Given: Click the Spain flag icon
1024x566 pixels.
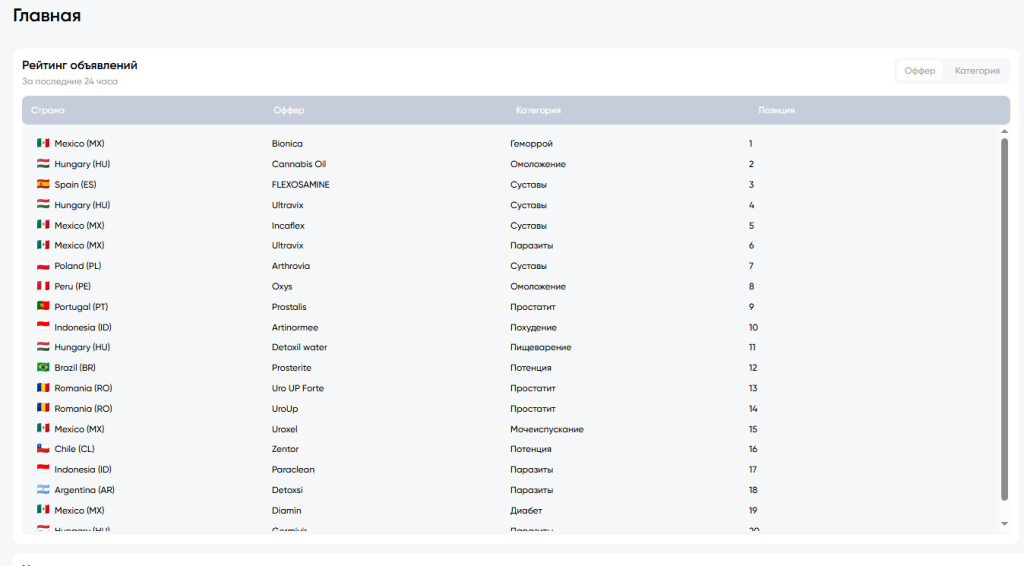Looking at the screenshot, I should [x=43, y=184].
